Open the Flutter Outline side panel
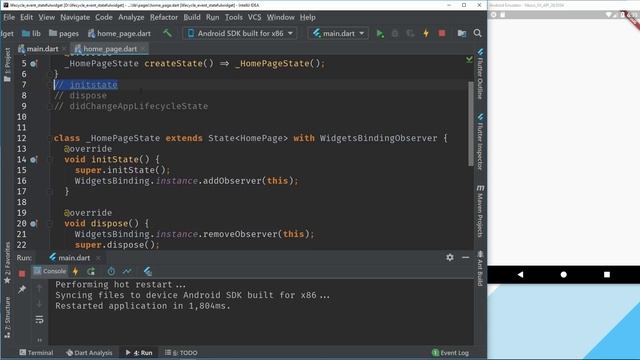 [x=480, y=74]
